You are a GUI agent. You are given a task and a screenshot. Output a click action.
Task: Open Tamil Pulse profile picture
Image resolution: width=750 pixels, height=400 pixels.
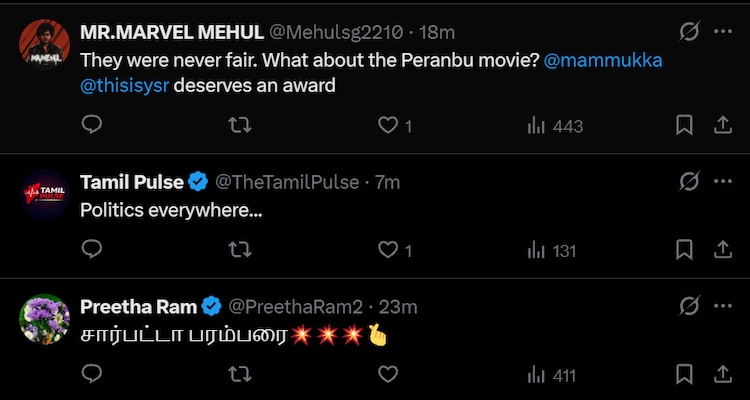point(44,193)
